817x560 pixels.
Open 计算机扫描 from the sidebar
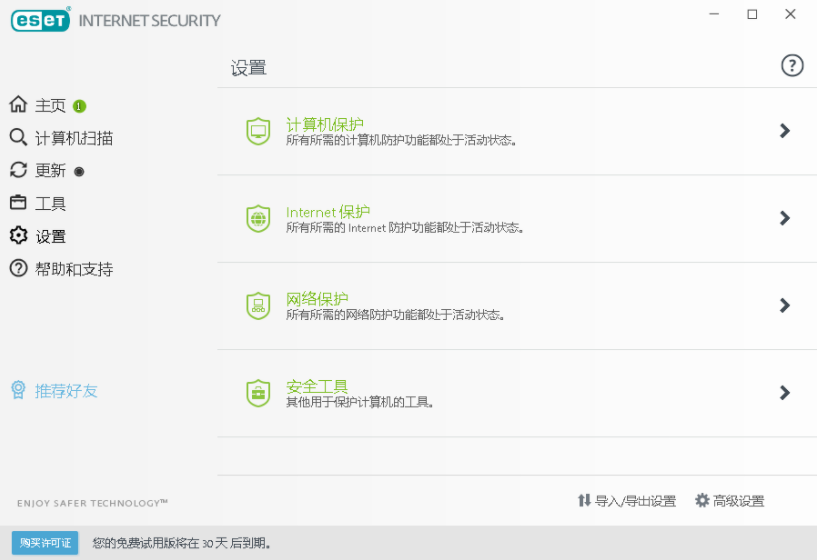(x=73, y=138)
